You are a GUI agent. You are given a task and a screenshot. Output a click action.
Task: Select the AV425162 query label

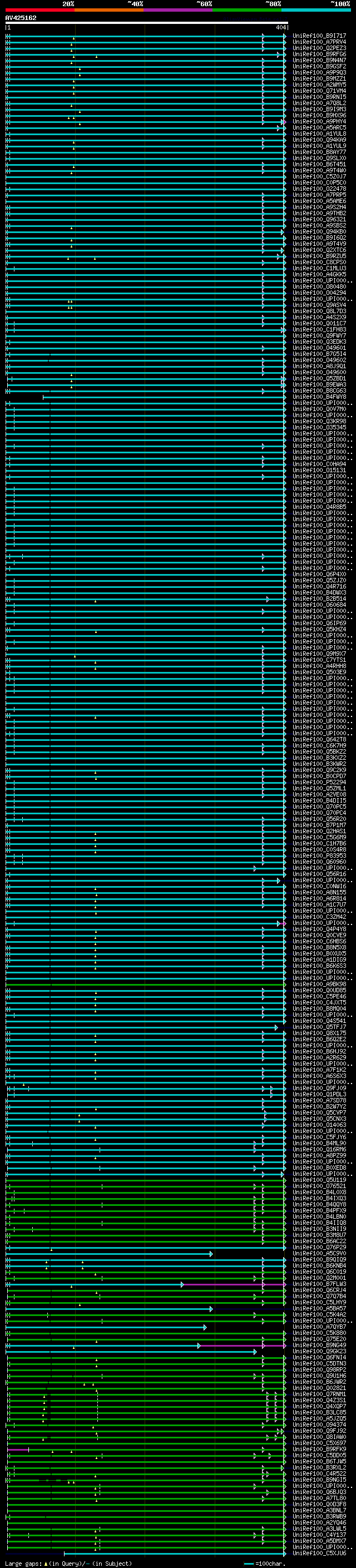click(x=21, y=18)
